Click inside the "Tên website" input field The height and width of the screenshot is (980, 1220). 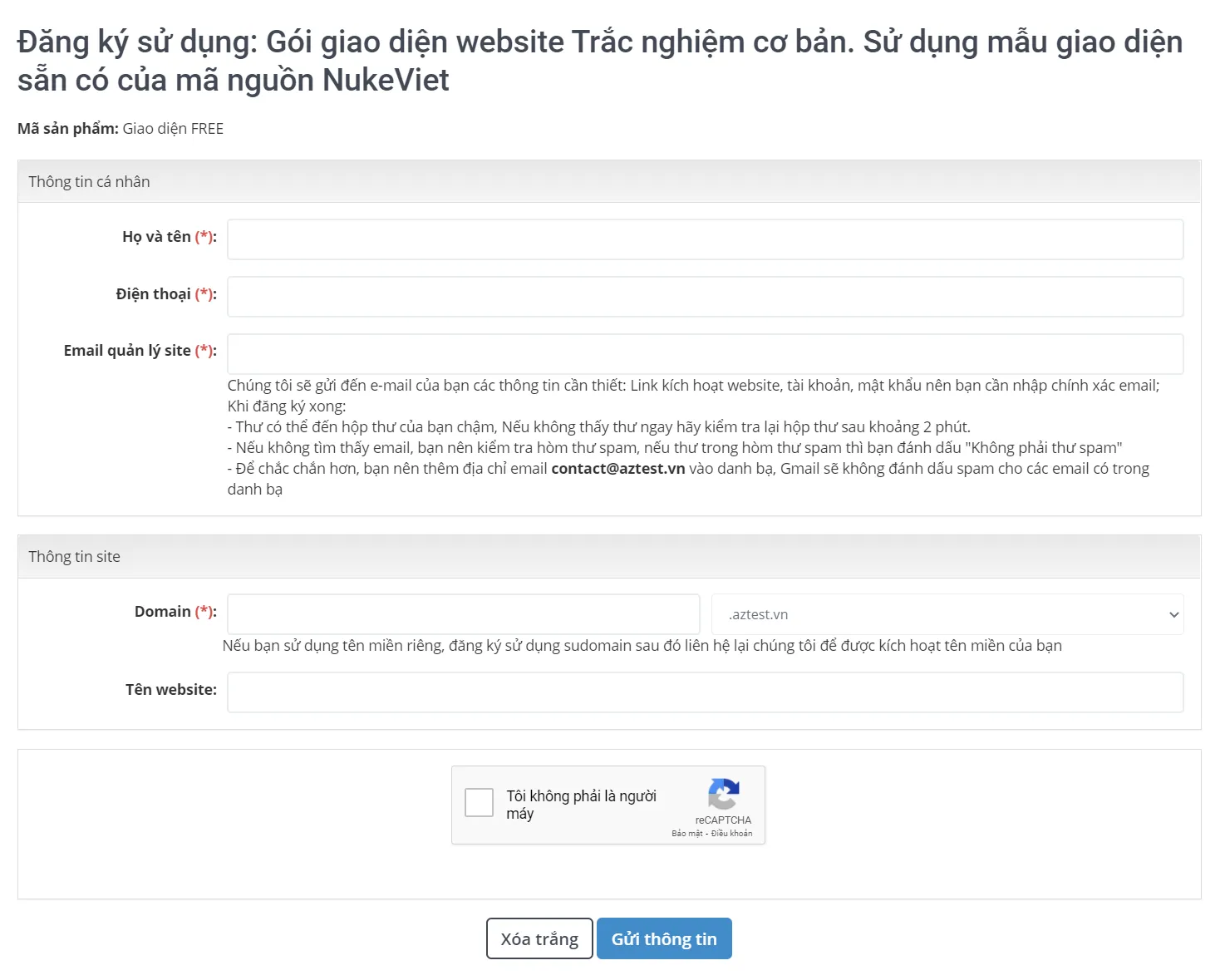(705, 692)
